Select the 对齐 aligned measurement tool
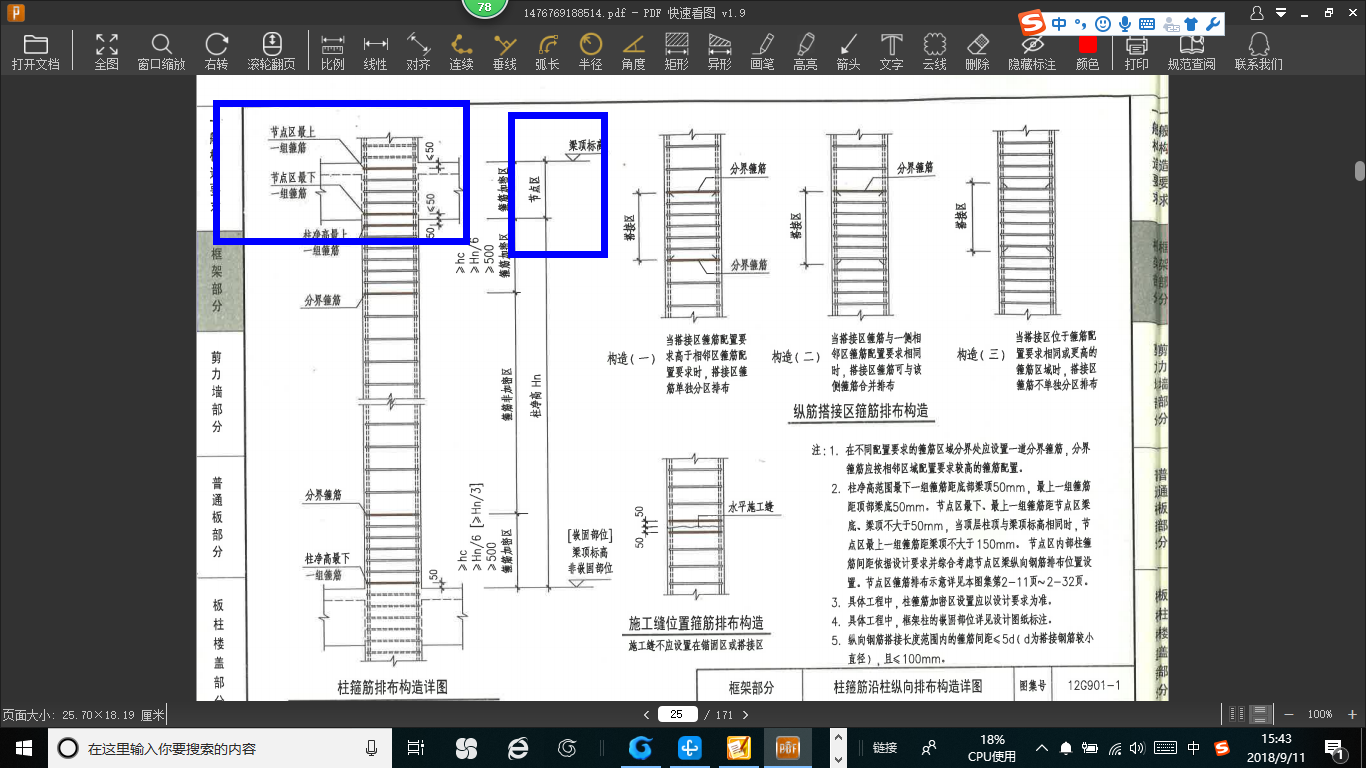The height and width of the screenshot is (768, 1366). click(418, 52)
